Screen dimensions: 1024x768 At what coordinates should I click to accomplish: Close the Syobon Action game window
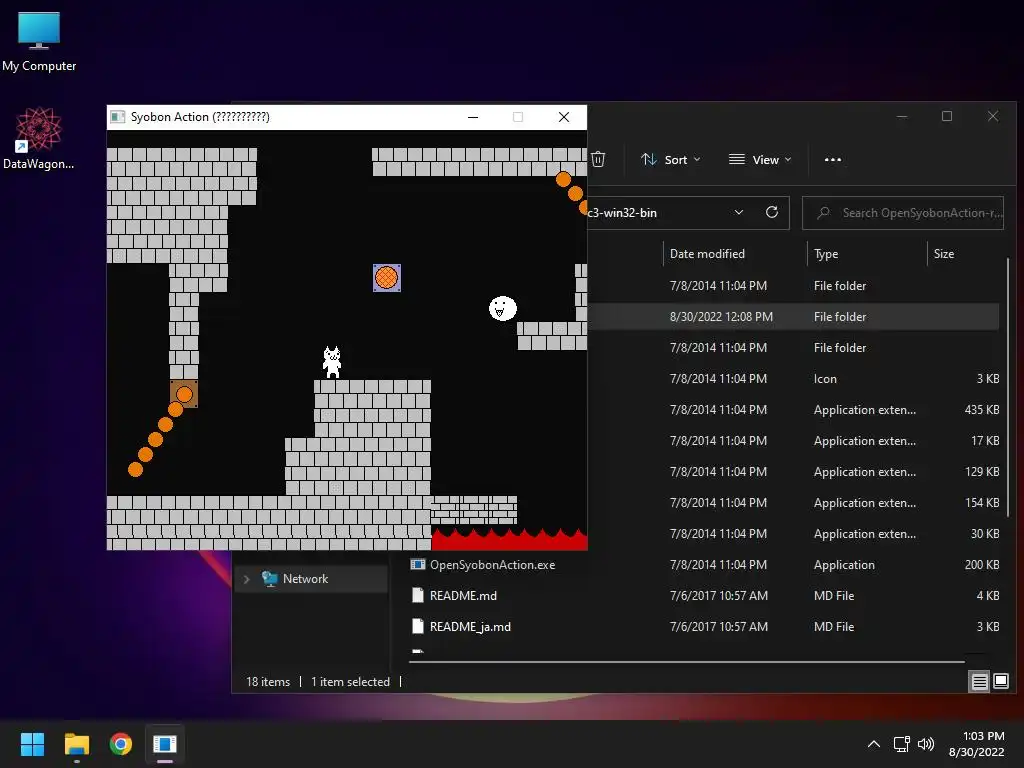[x=564, y=117]
